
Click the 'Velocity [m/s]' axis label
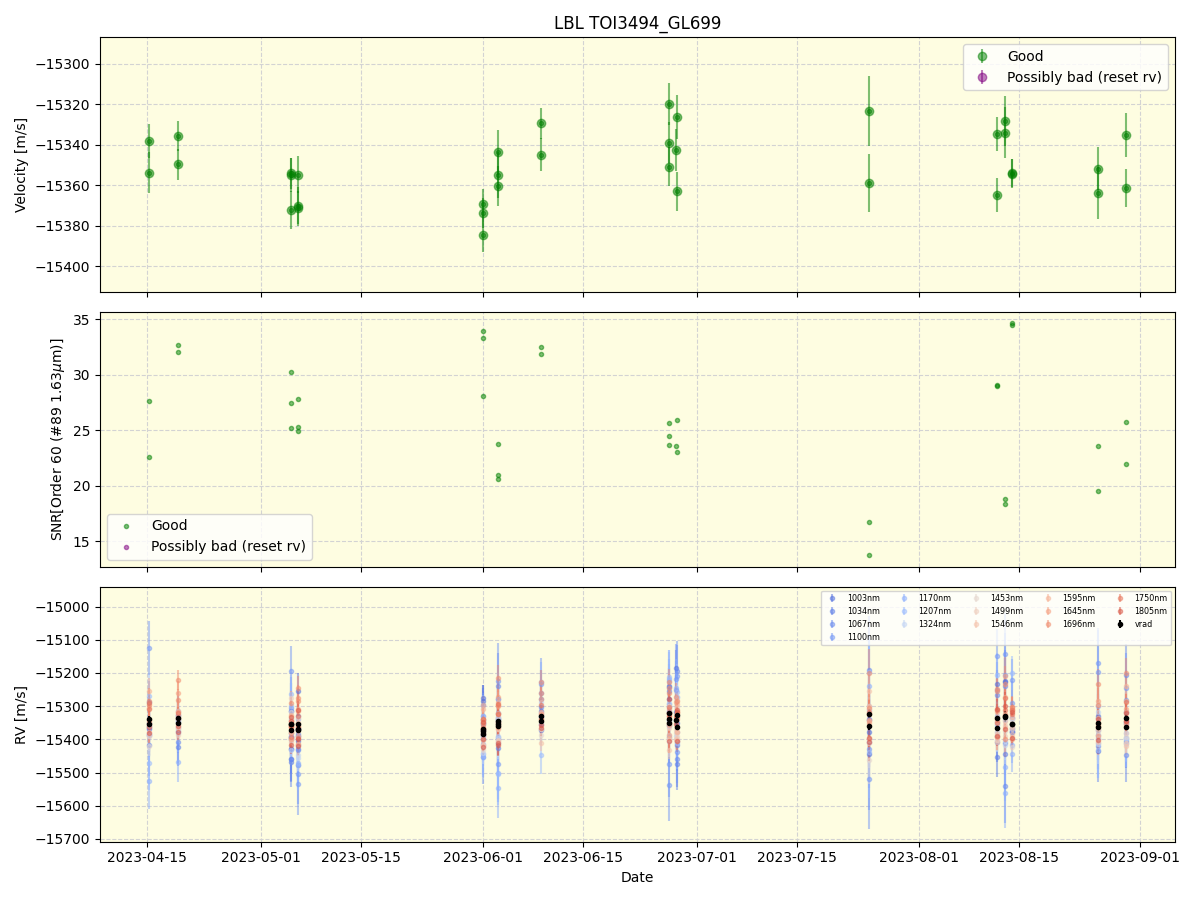(21, 165)
